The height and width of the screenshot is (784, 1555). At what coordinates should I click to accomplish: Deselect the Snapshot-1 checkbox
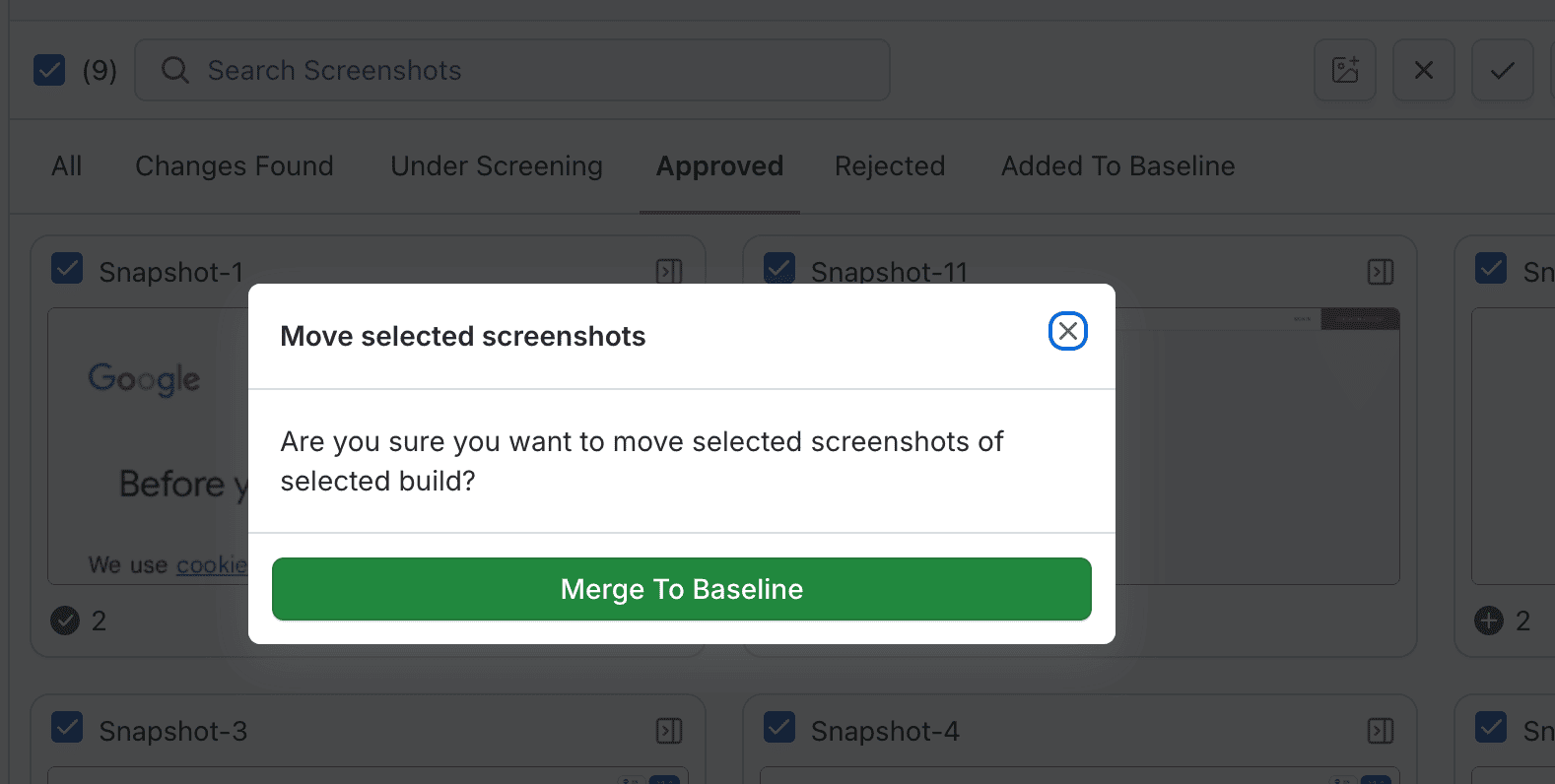pyautogui.click(x=66, y=268)
